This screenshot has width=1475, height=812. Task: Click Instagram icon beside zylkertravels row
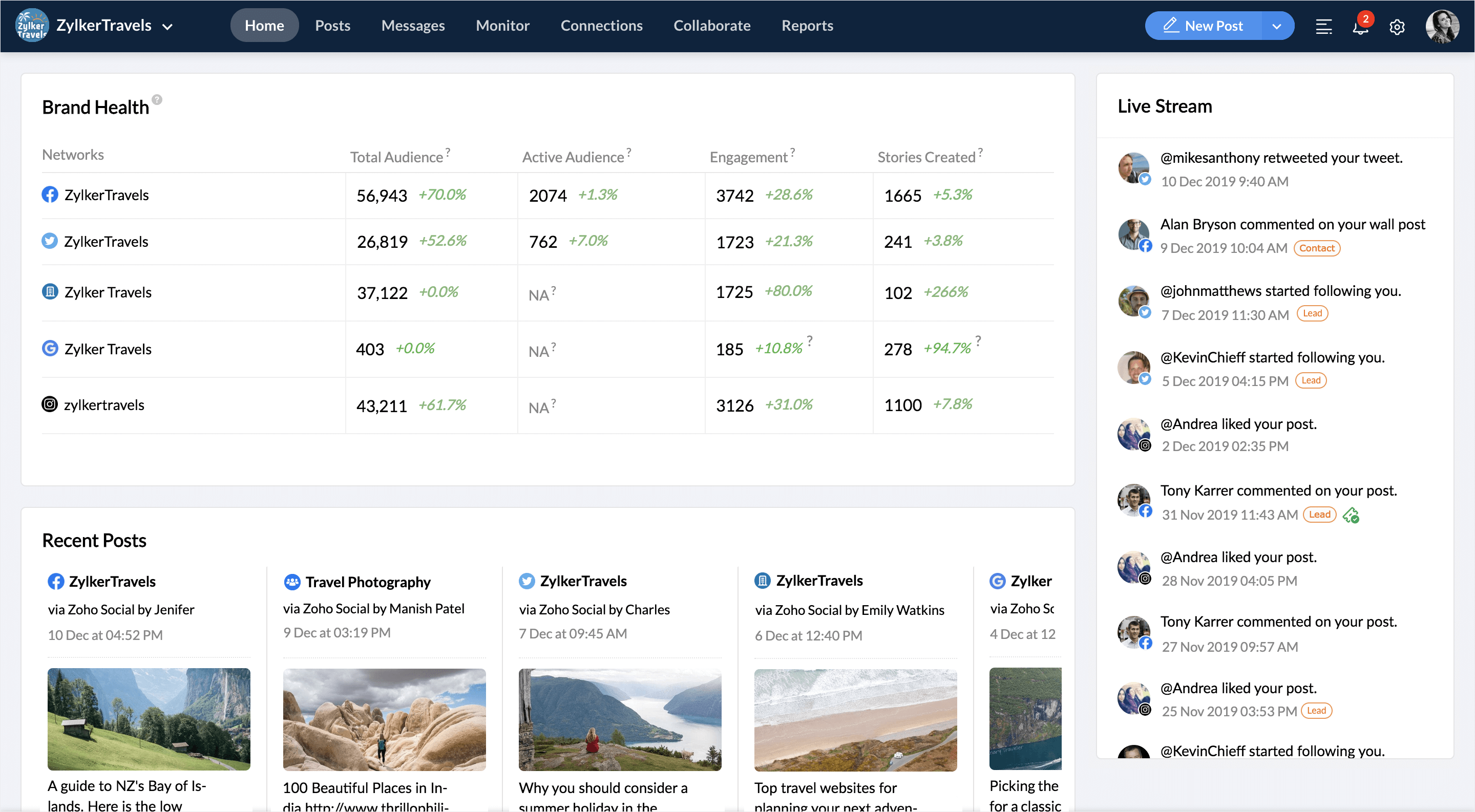click(50, 404)
